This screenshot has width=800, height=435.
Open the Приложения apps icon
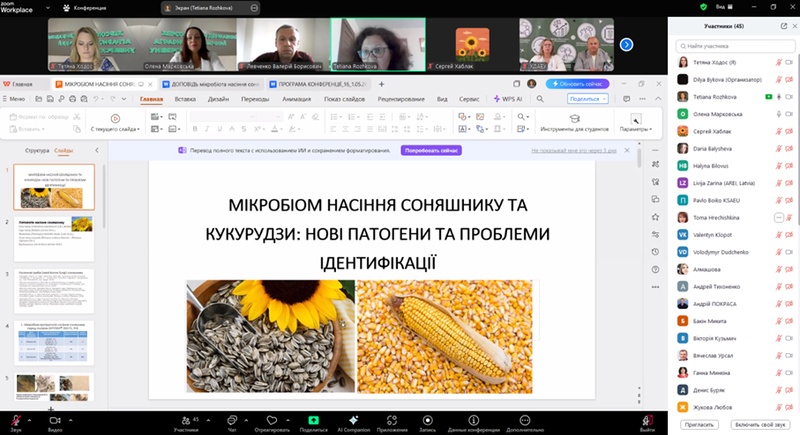coord(391,420)
